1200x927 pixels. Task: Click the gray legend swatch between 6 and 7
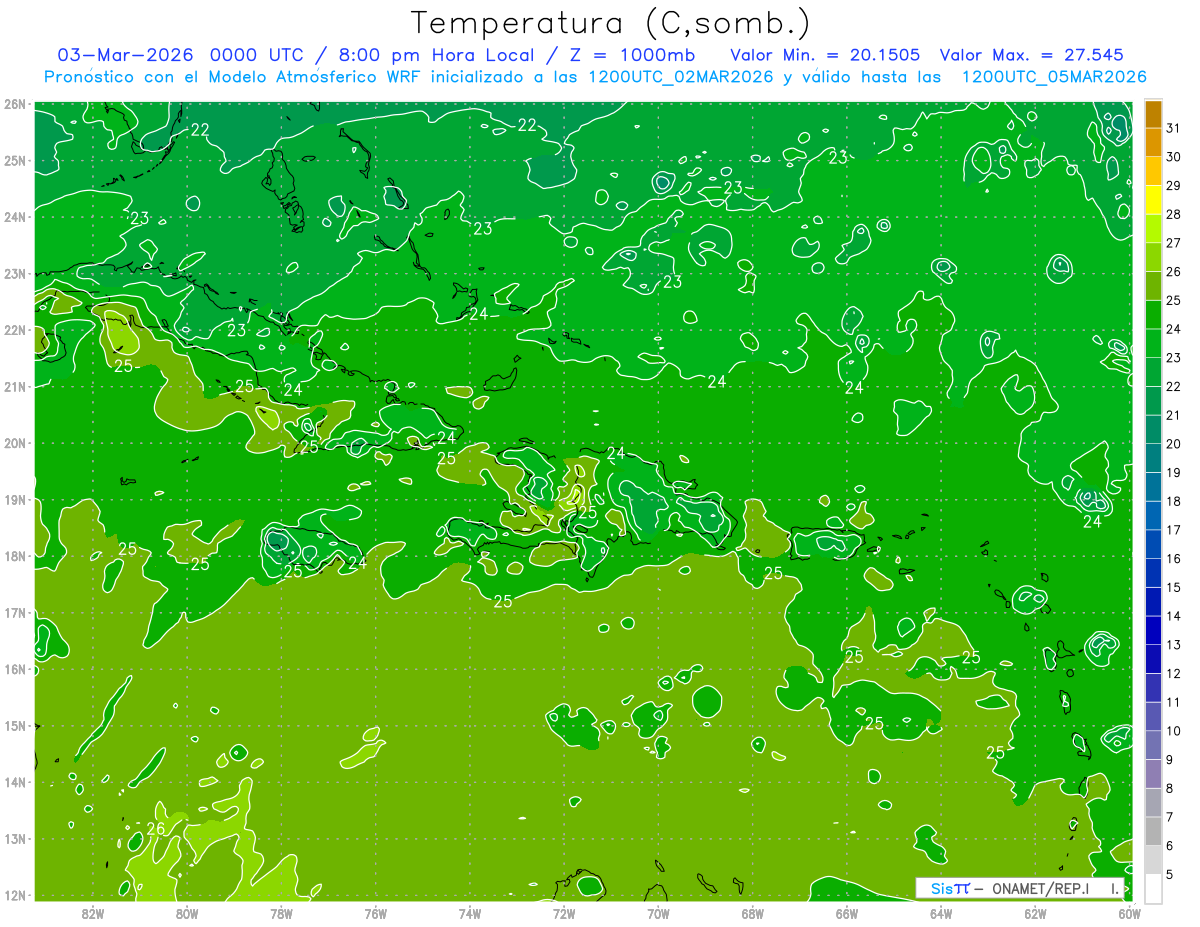click(1153, 831)
